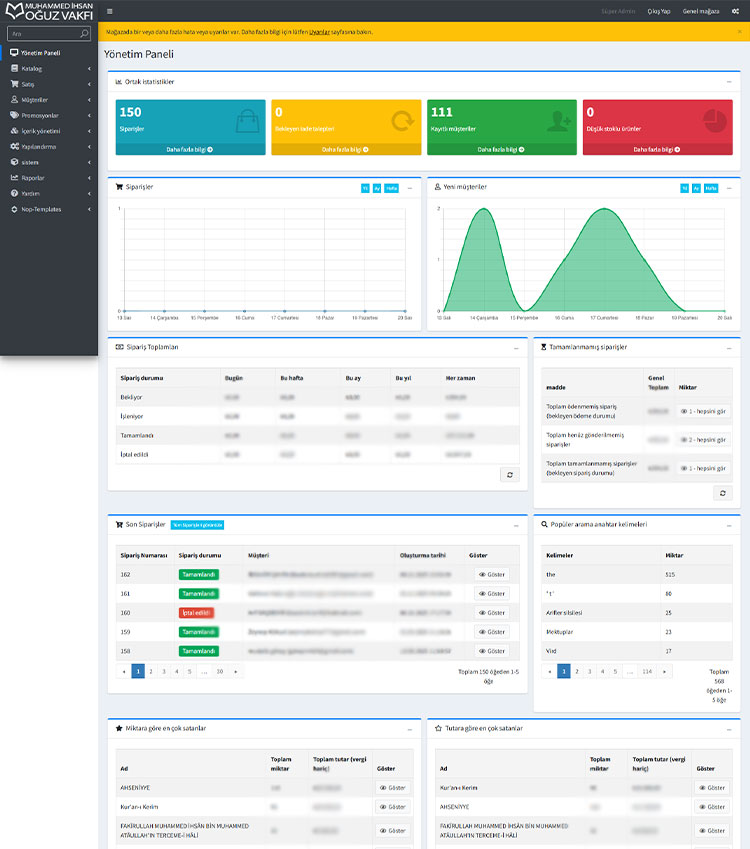Collapse the Ortak istatistikler panel

click(x=729, y=82)
